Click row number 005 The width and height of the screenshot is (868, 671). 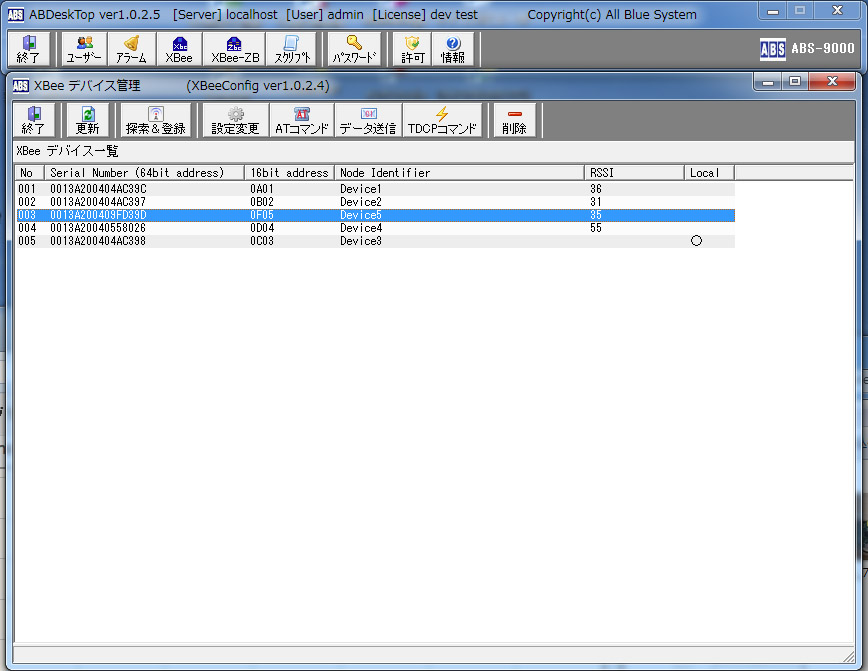(27, 241)
